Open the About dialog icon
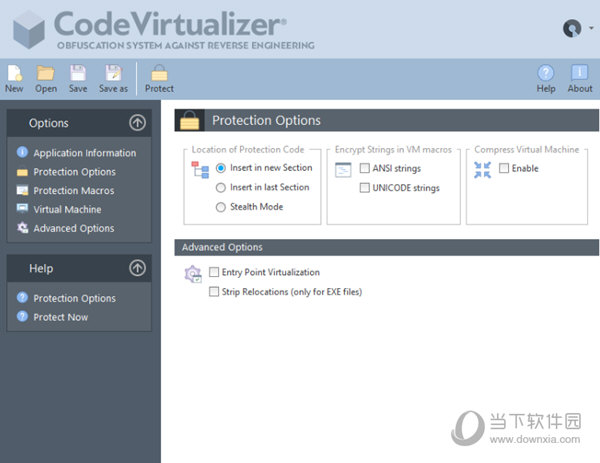Image resolution: width=600 pixels, height=463 pixels. [580, 73]
